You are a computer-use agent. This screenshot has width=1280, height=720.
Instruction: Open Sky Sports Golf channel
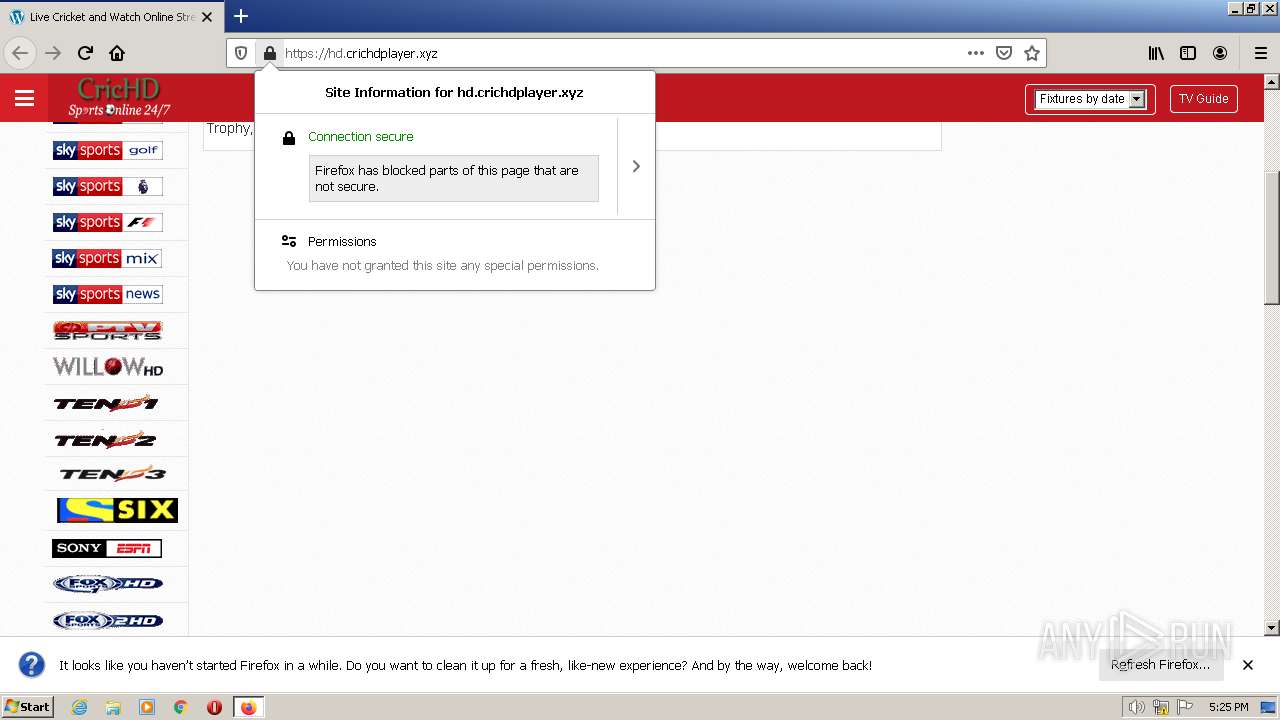tap(107, 150)
